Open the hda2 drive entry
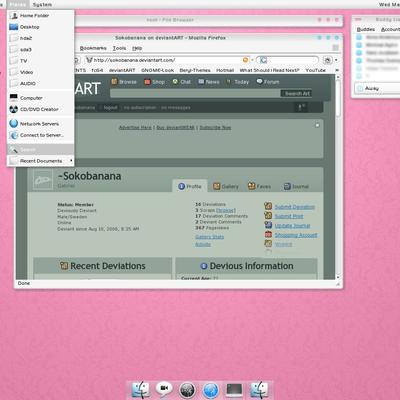 [x=41, y=38]
